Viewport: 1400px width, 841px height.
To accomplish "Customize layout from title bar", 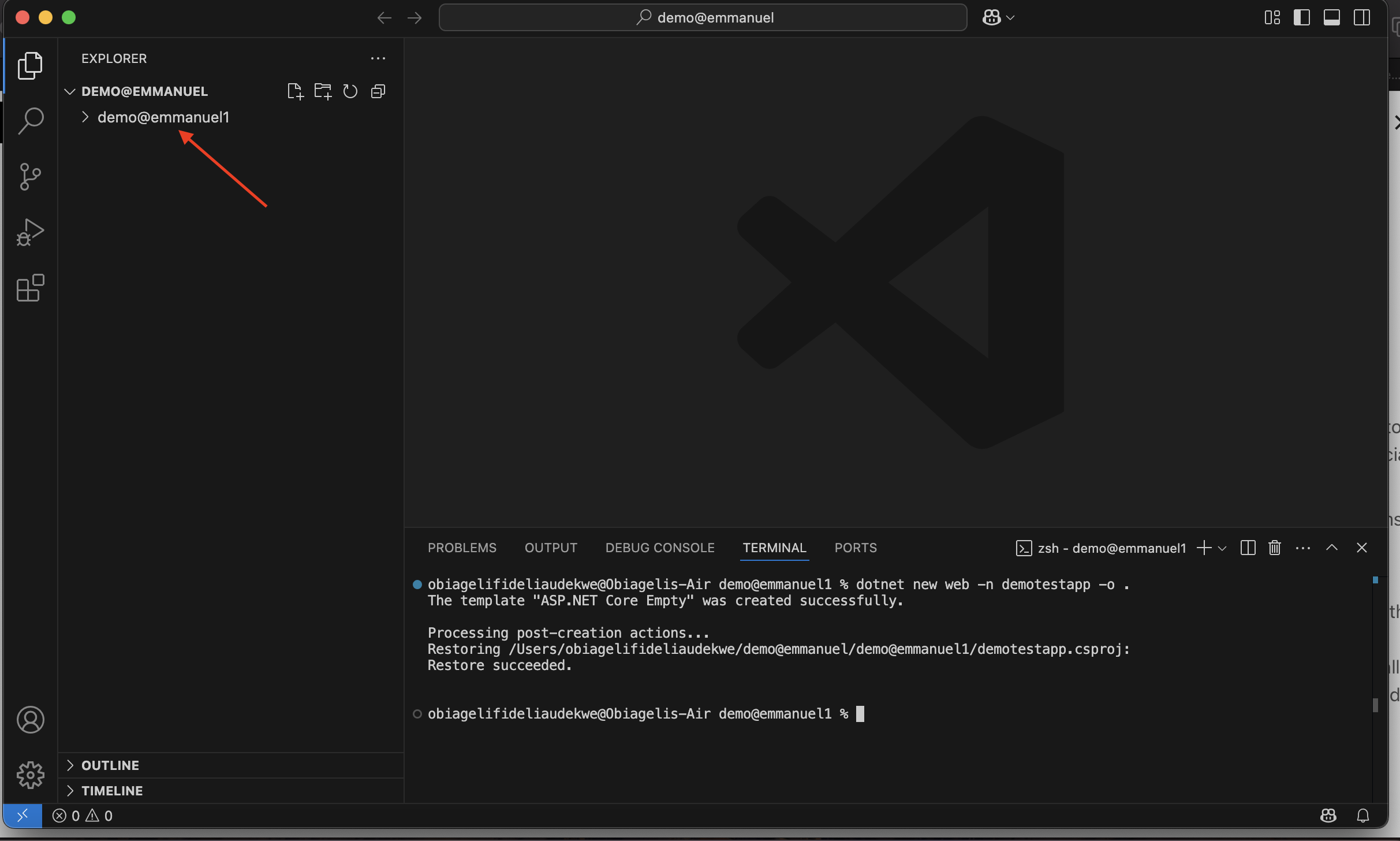I will (1272, 18).
